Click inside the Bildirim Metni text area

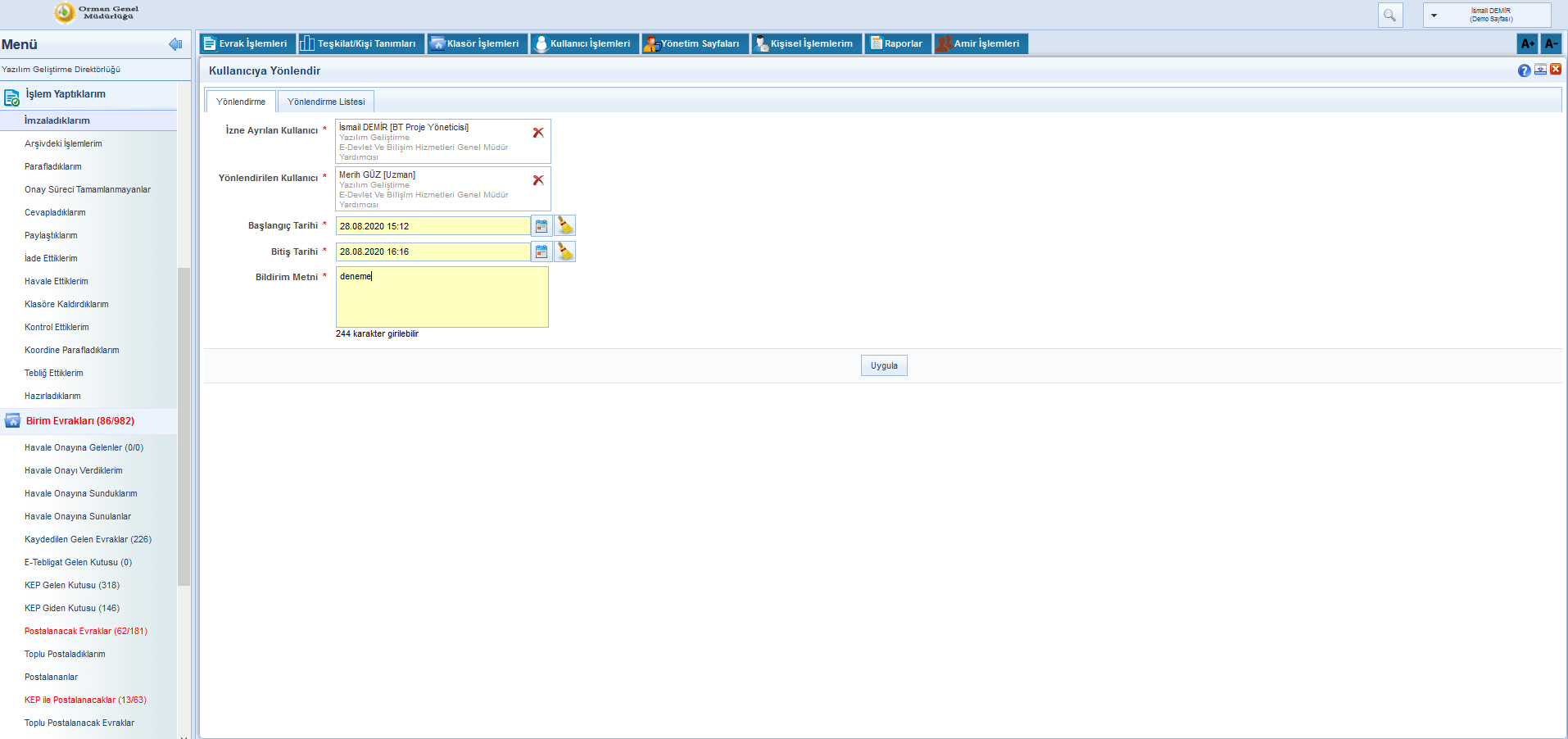click(x=442, y=300)
